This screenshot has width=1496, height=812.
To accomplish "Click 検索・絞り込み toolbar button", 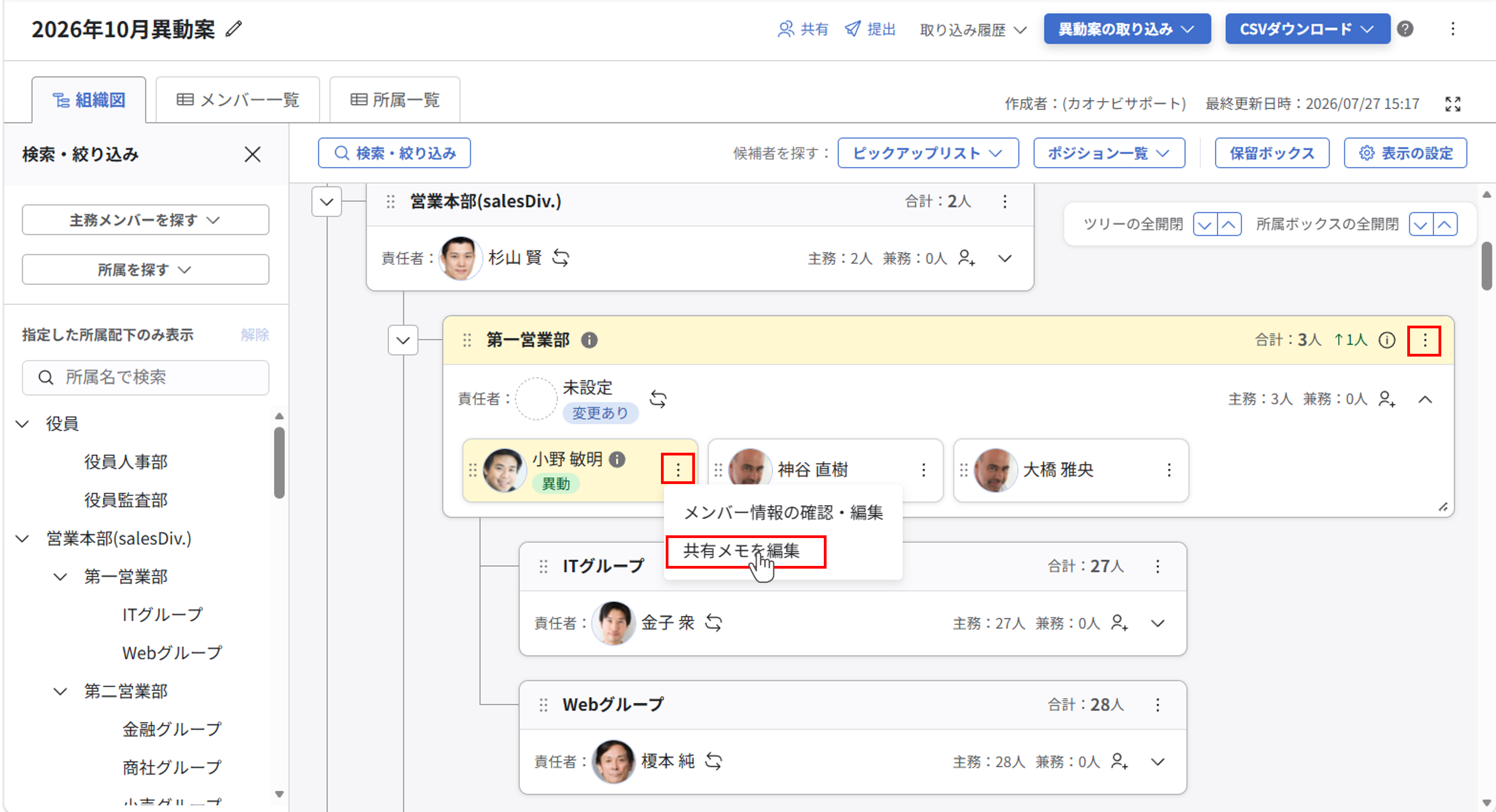I will pos(394,153).
